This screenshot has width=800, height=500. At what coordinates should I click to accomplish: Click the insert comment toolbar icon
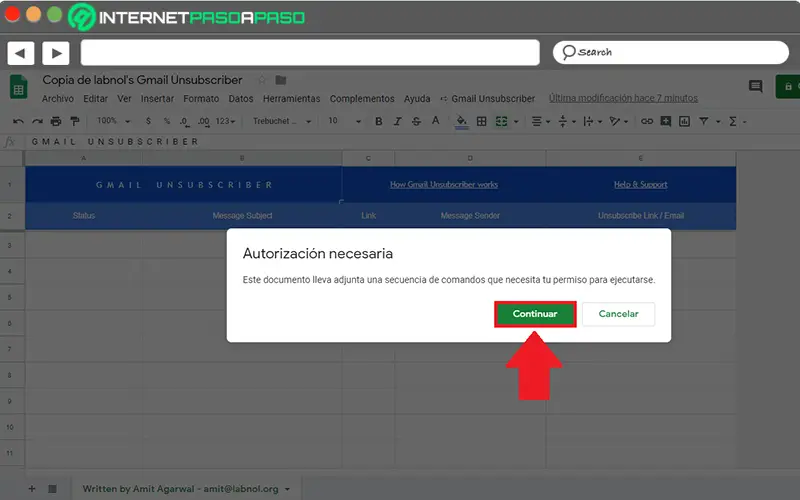click(x=666, y=121)
